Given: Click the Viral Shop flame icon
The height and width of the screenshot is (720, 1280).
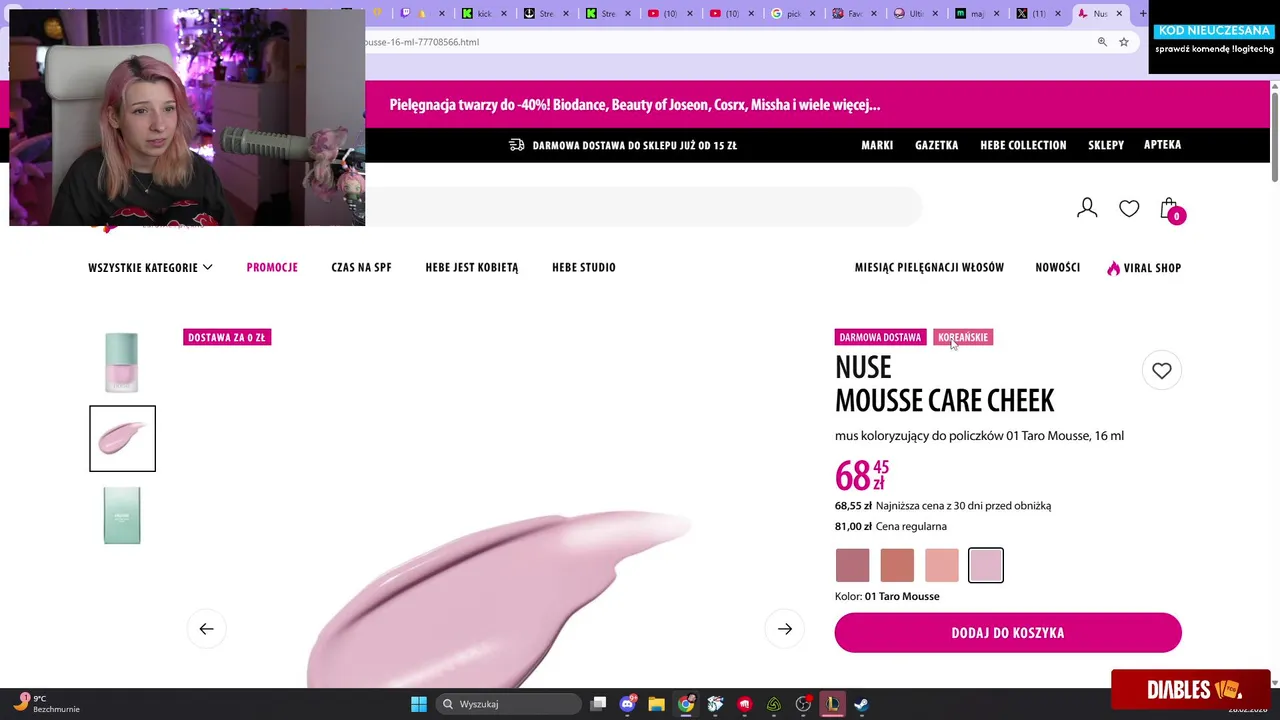Looking at the screenshot, I should (1113, 268).
